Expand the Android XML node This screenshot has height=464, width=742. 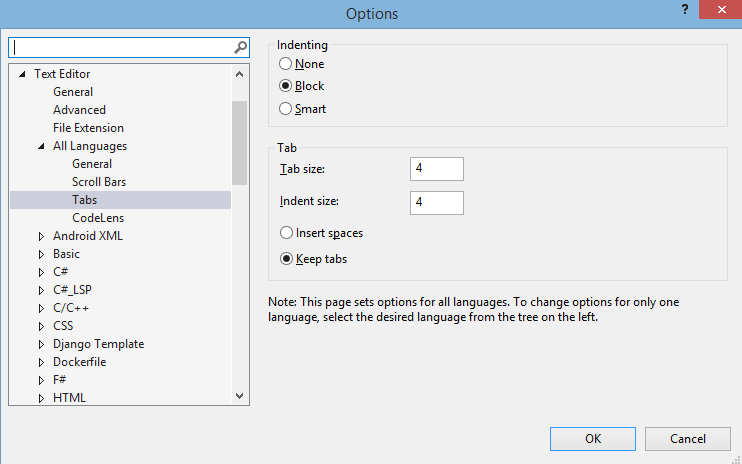(41, 236)
